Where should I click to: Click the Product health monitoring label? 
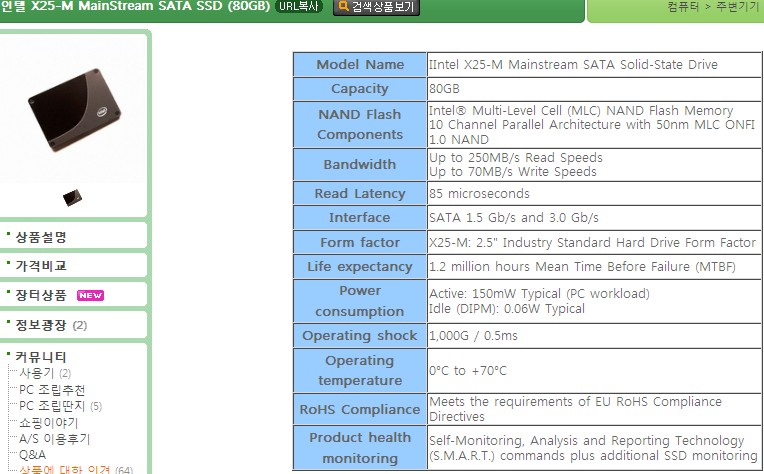coord(360,448)
